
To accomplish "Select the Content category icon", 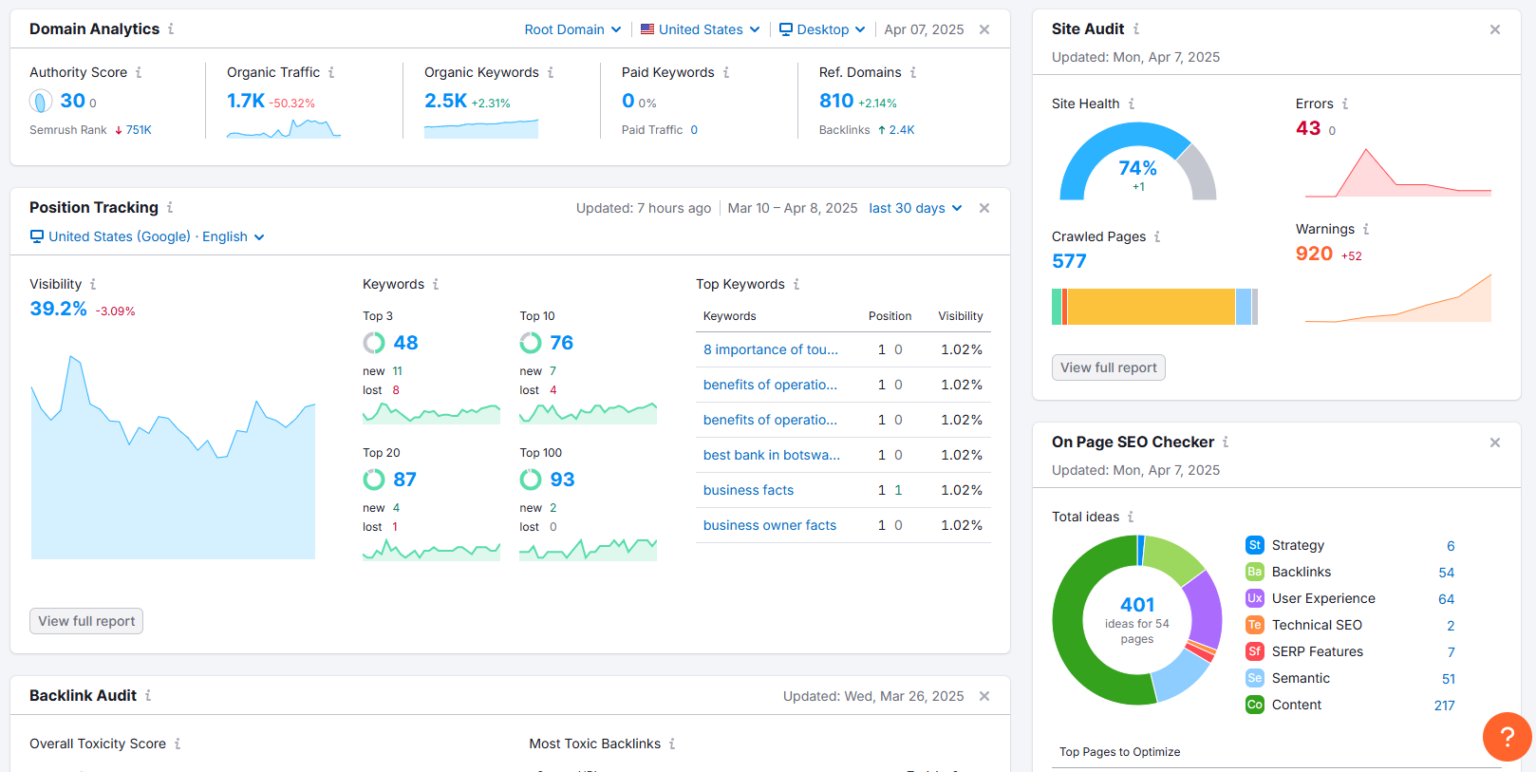I will [1255, 705].
